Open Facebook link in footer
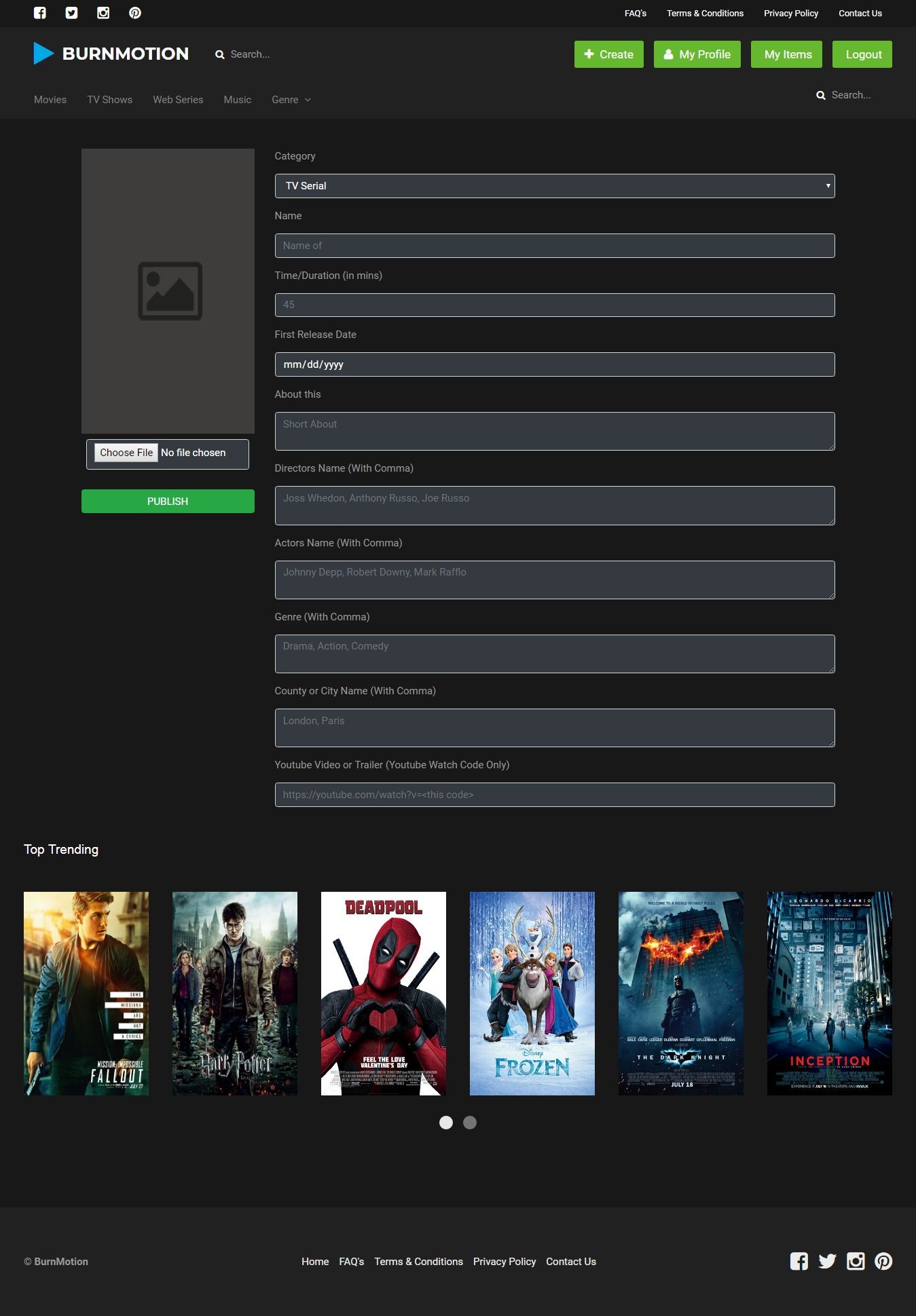The height and width of the screenshot is (1316, 916). click(x=799, y=1262)
